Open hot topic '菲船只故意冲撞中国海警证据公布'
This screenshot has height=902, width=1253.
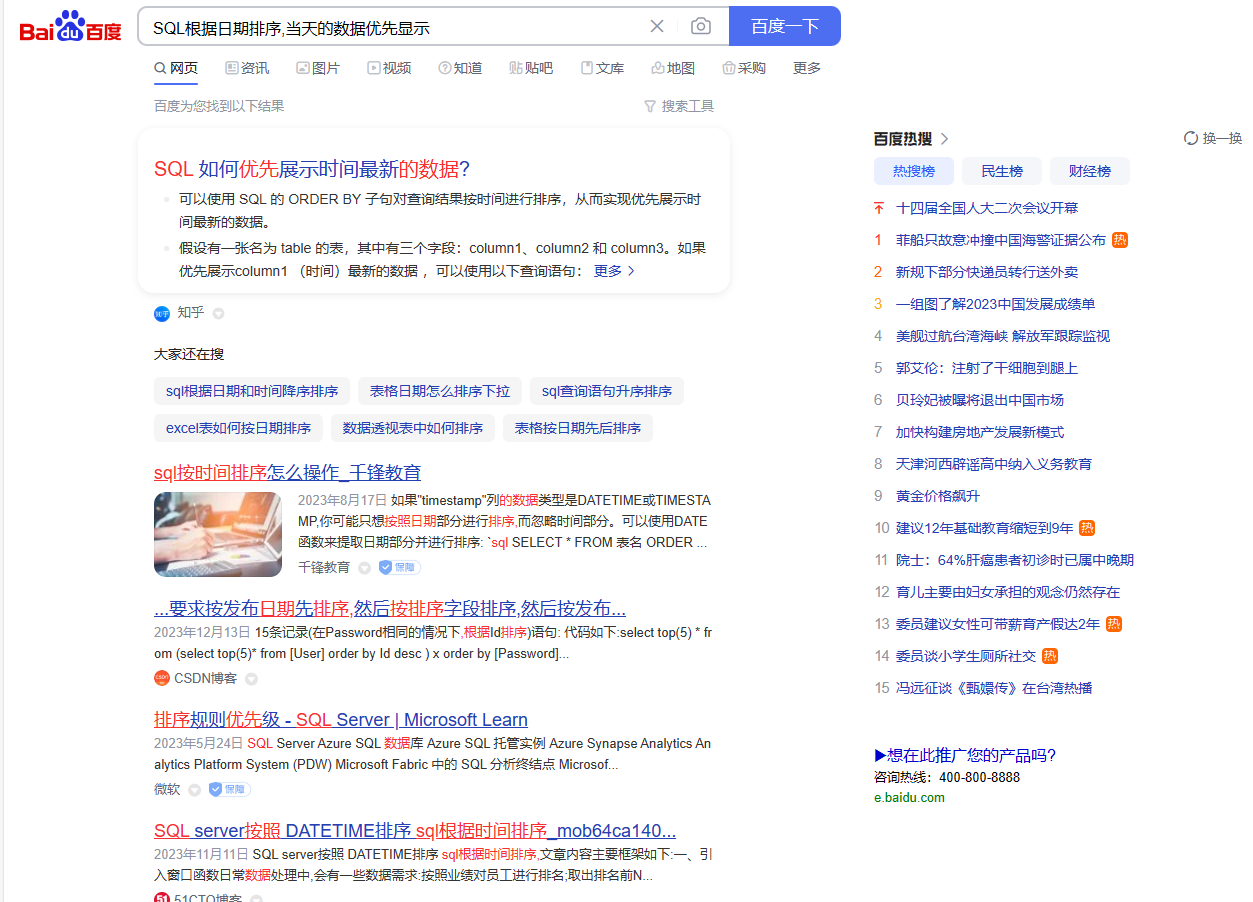[1001, 240]
